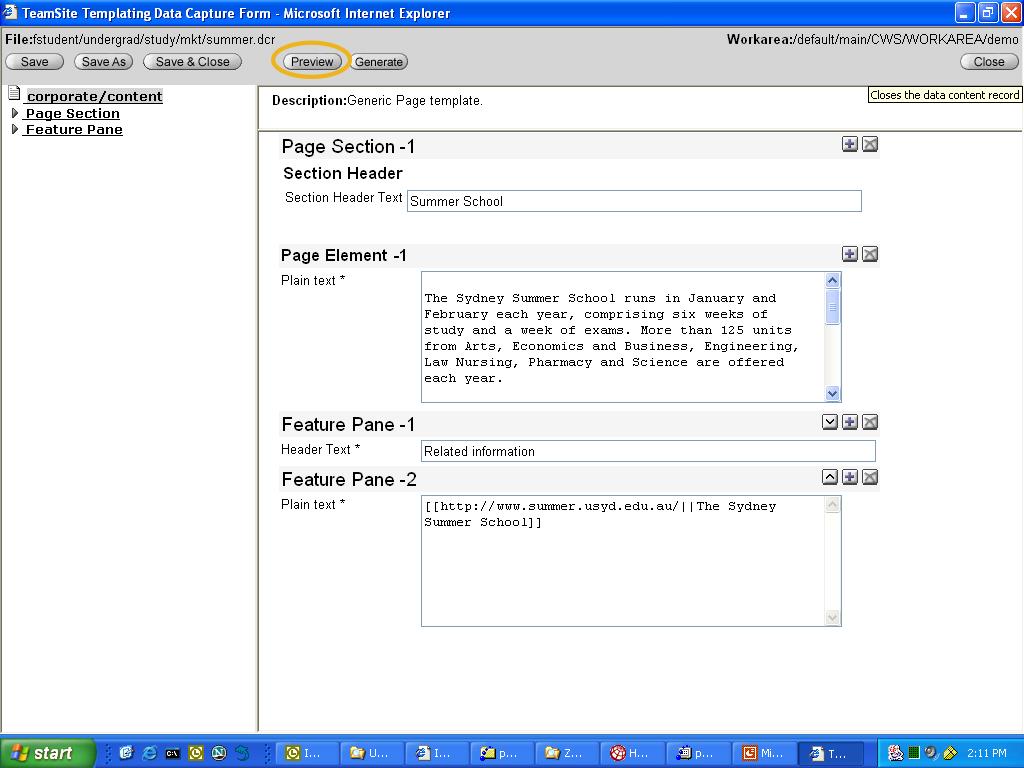Click the first Quick Launch icon
The height and width of the screenshot is (768, 1024).
tap(126, 753)
